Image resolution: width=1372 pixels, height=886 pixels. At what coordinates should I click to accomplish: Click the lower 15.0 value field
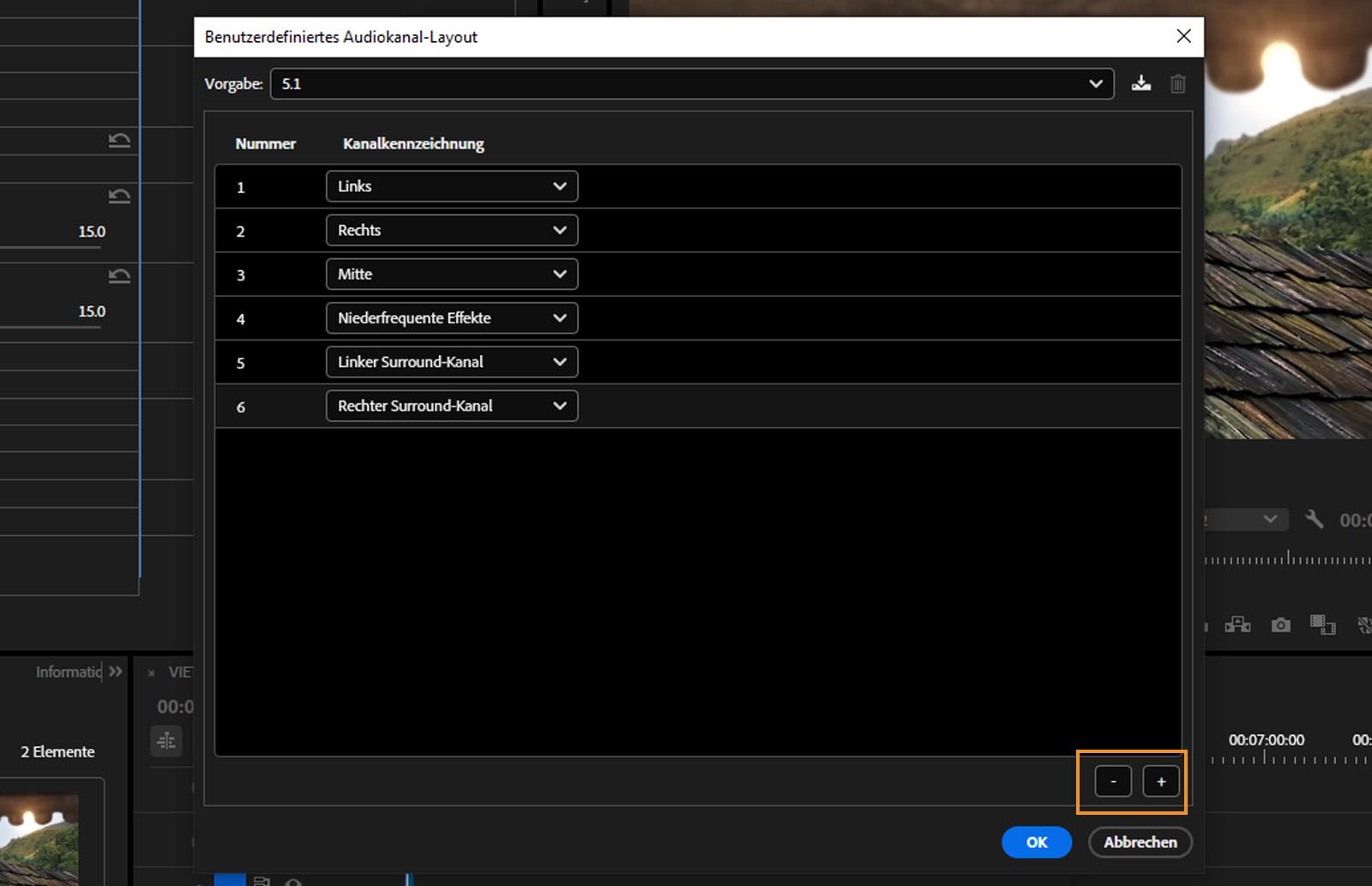tap(92, 311)
